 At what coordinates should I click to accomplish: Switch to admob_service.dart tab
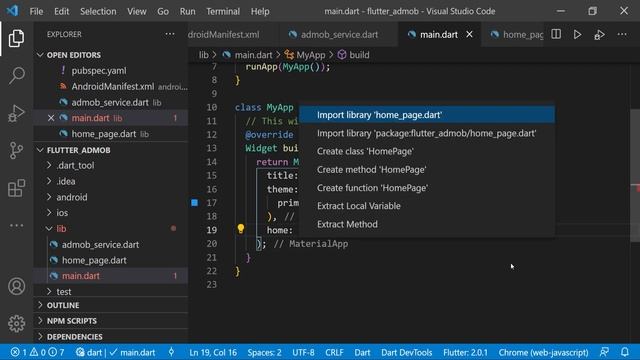point(339,35)
